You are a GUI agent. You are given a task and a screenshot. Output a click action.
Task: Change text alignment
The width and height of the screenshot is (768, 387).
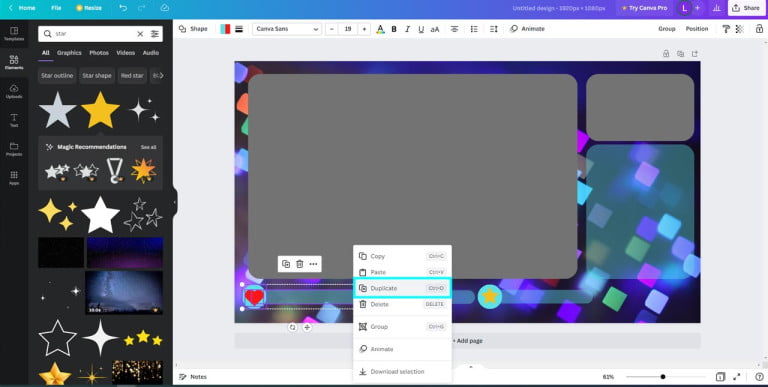point(455,29)
